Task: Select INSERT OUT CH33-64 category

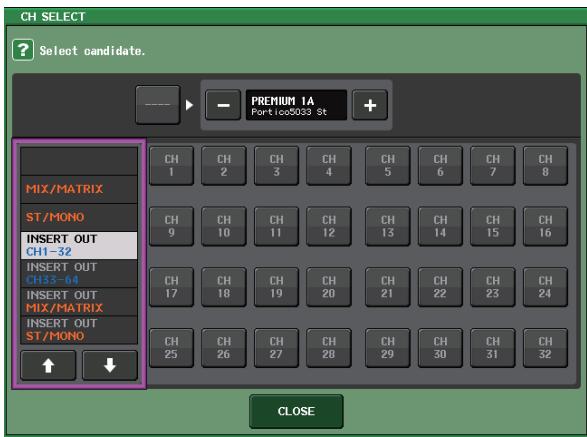Action: 79,273
